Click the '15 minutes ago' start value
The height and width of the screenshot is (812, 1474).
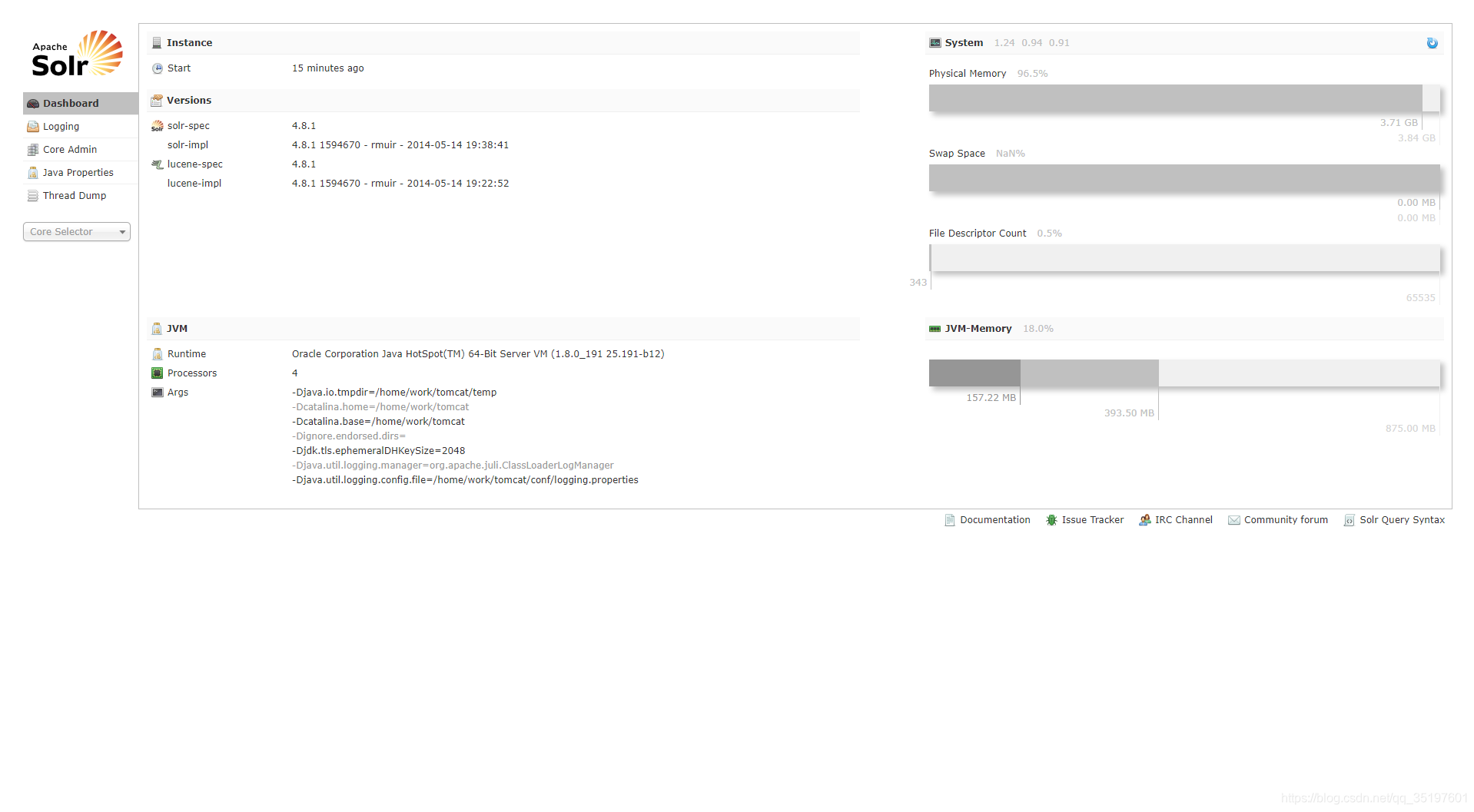(x=328, y=68)
